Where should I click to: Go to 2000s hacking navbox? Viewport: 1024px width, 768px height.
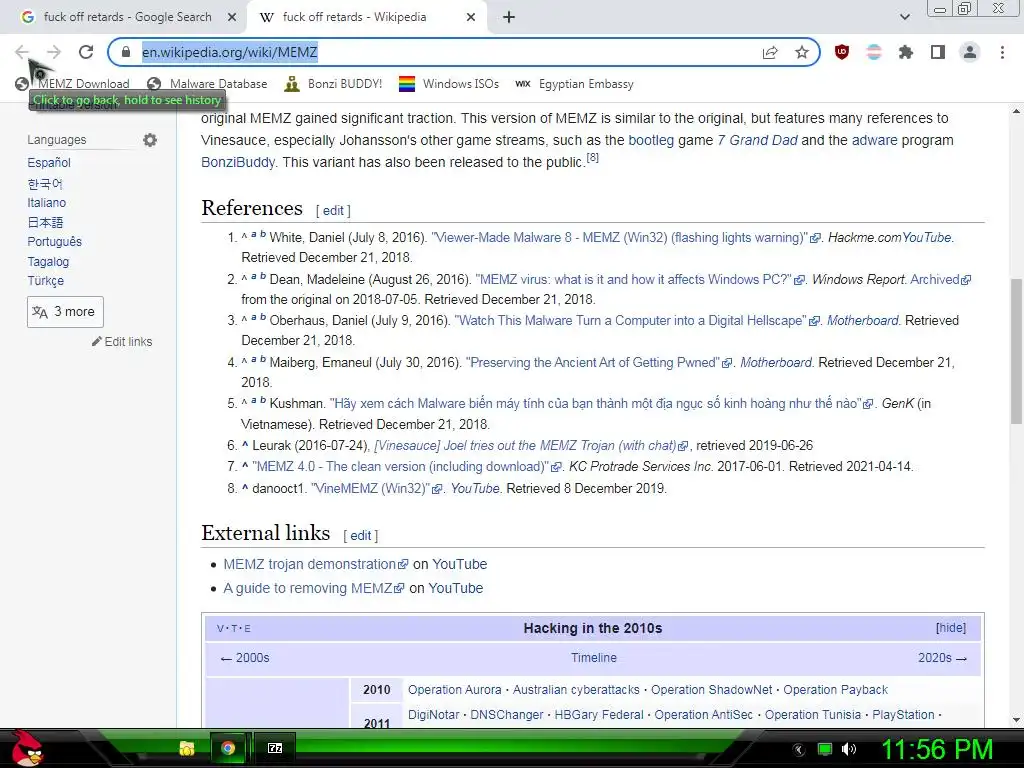(245, 658)
